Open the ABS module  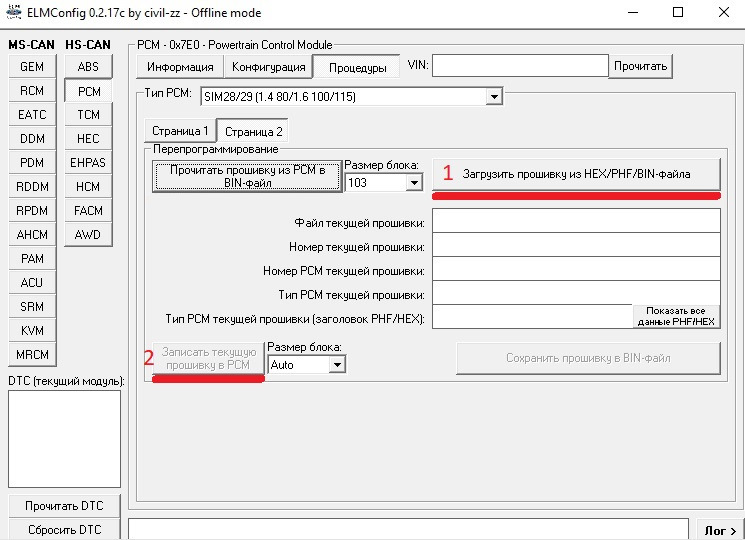coord(88,66)
